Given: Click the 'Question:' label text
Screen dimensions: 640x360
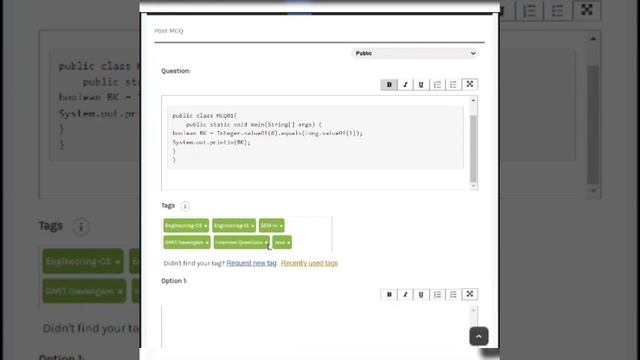Looking at the screenshot, I should [x=176, y=71].
